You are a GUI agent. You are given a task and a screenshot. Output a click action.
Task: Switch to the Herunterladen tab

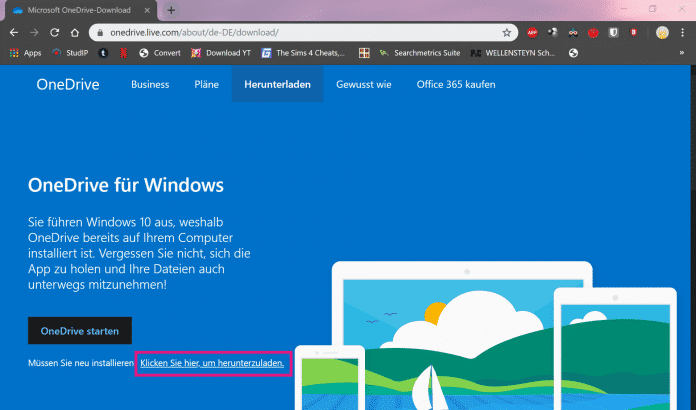pos(277,84)
